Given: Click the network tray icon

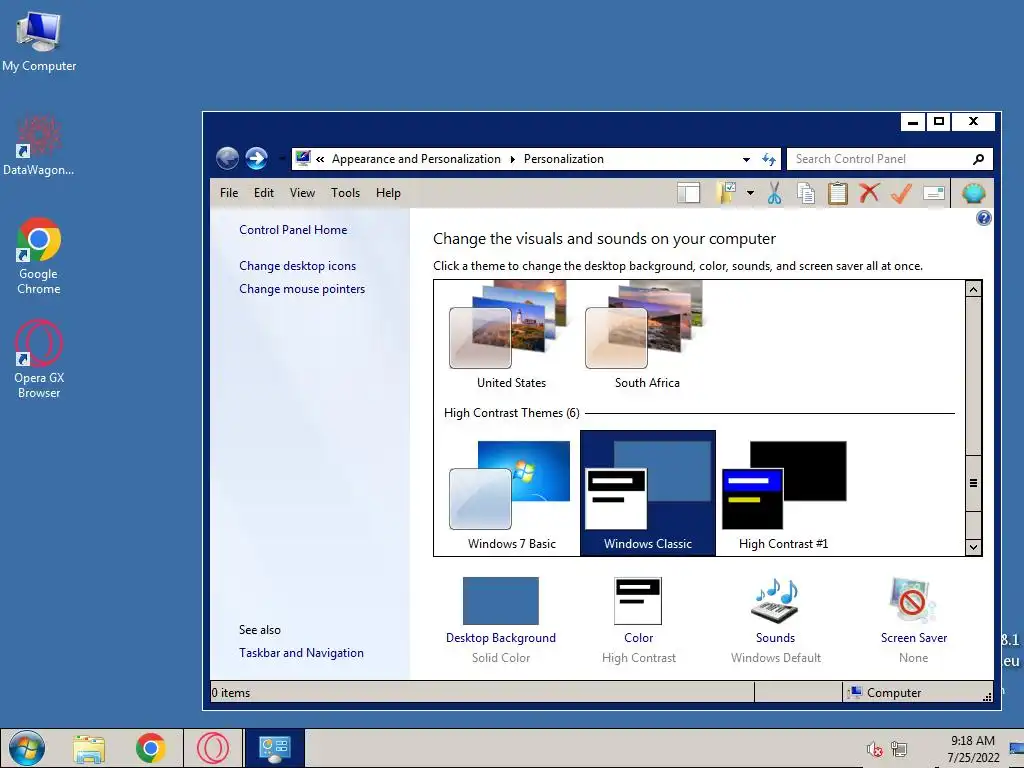Looking at the screenshot, I should coord(899,749).
